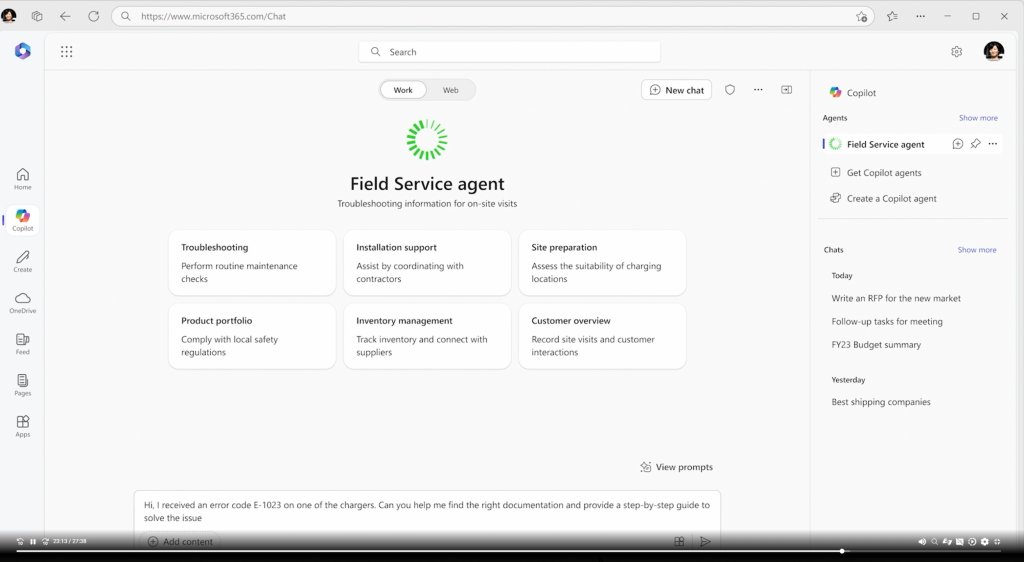Switch to the Work tab

click(x=403, y=90)
